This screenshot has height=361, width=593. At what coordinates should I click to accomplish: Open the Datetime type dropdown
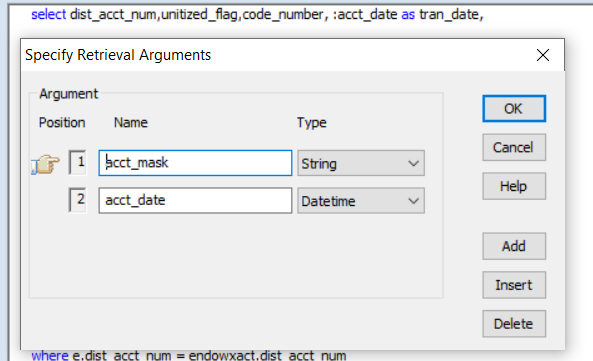pos(361,201)
